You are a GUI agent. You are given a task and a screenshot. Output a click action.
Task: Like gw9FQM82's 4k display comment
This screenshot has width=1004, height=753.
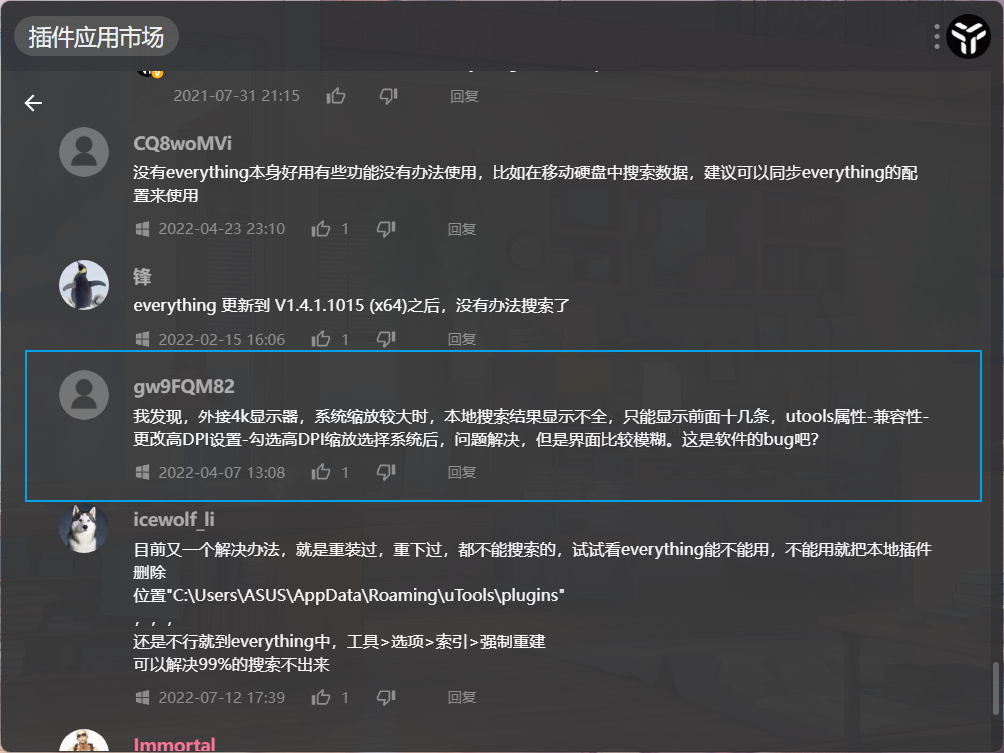point(321,472)
